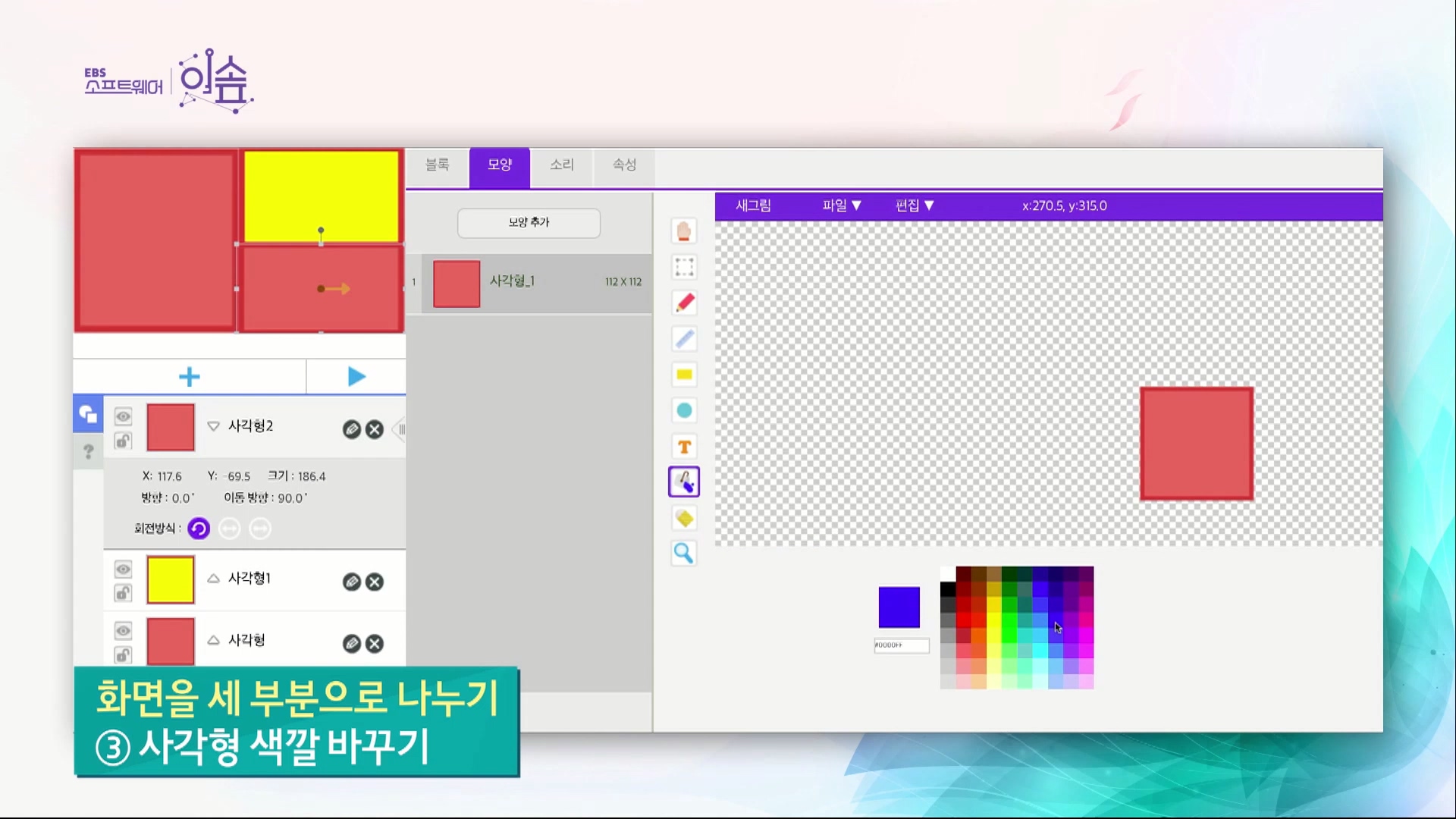Toggle lock of 사각형
The image size is (1456, 819).
click(x=123, y=655)
